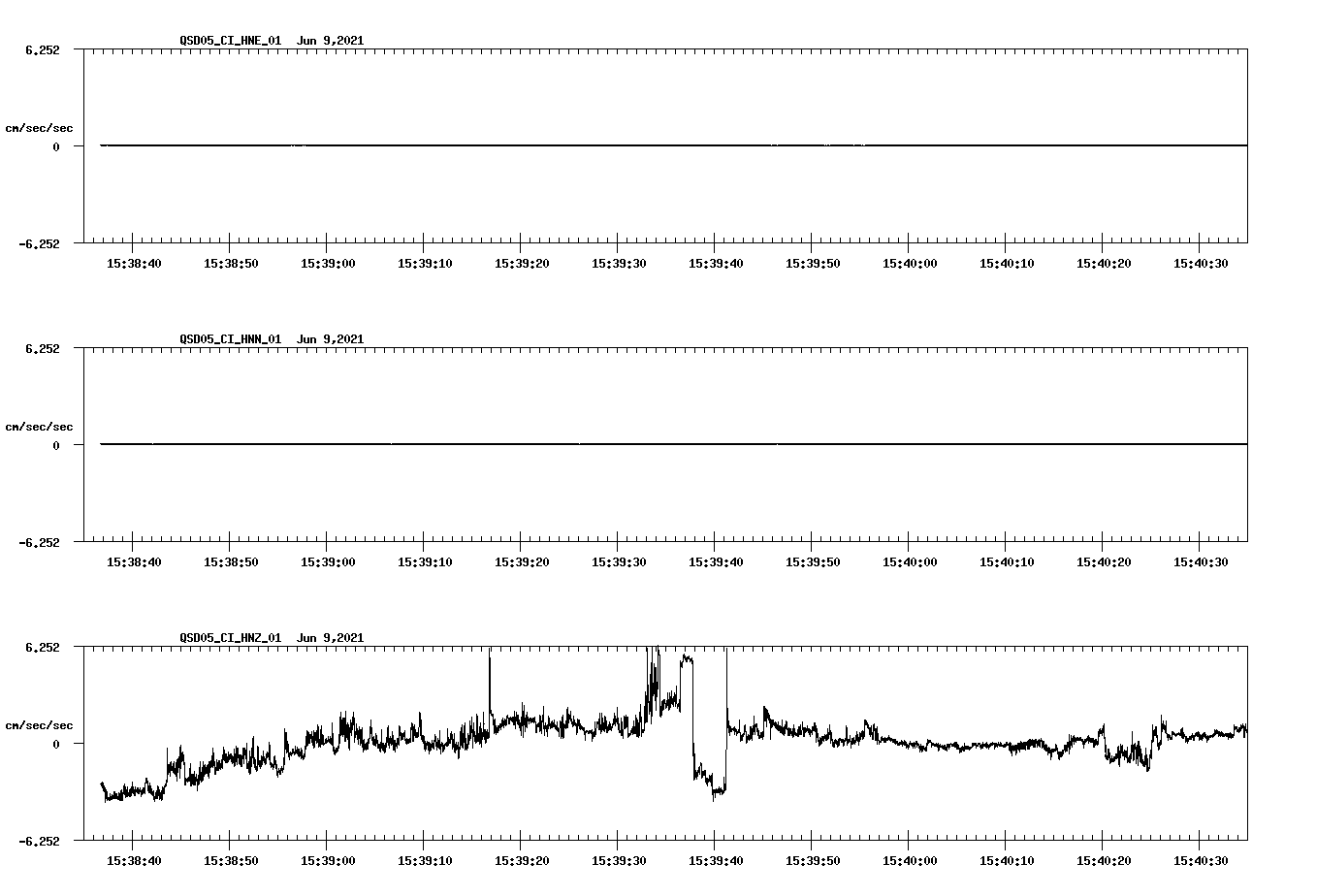Click the cm/sec/sec unit label of HNE plot

pyautogui.click(x=39, y=128)
